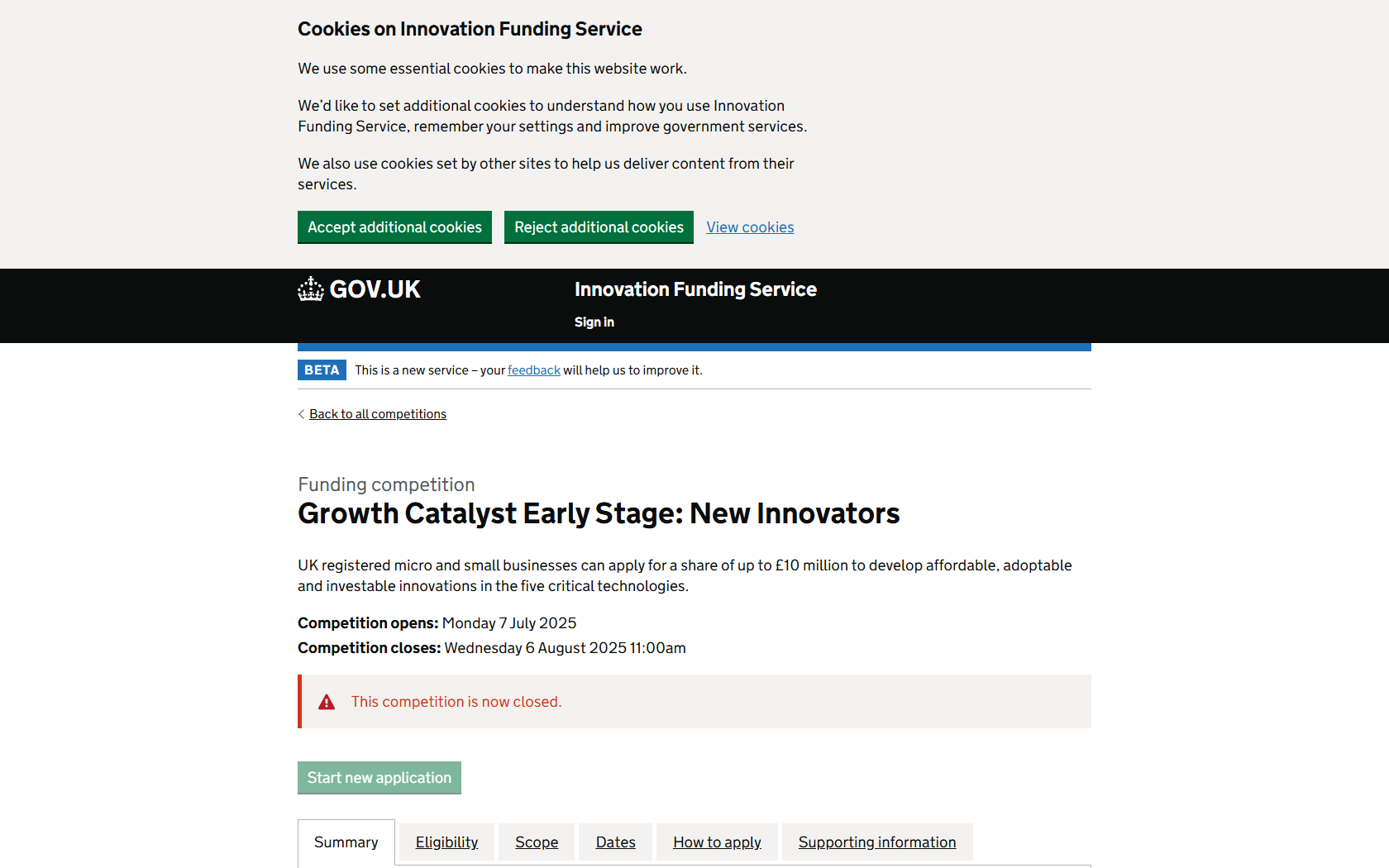Accept additional cookies

tap(394, 227)
